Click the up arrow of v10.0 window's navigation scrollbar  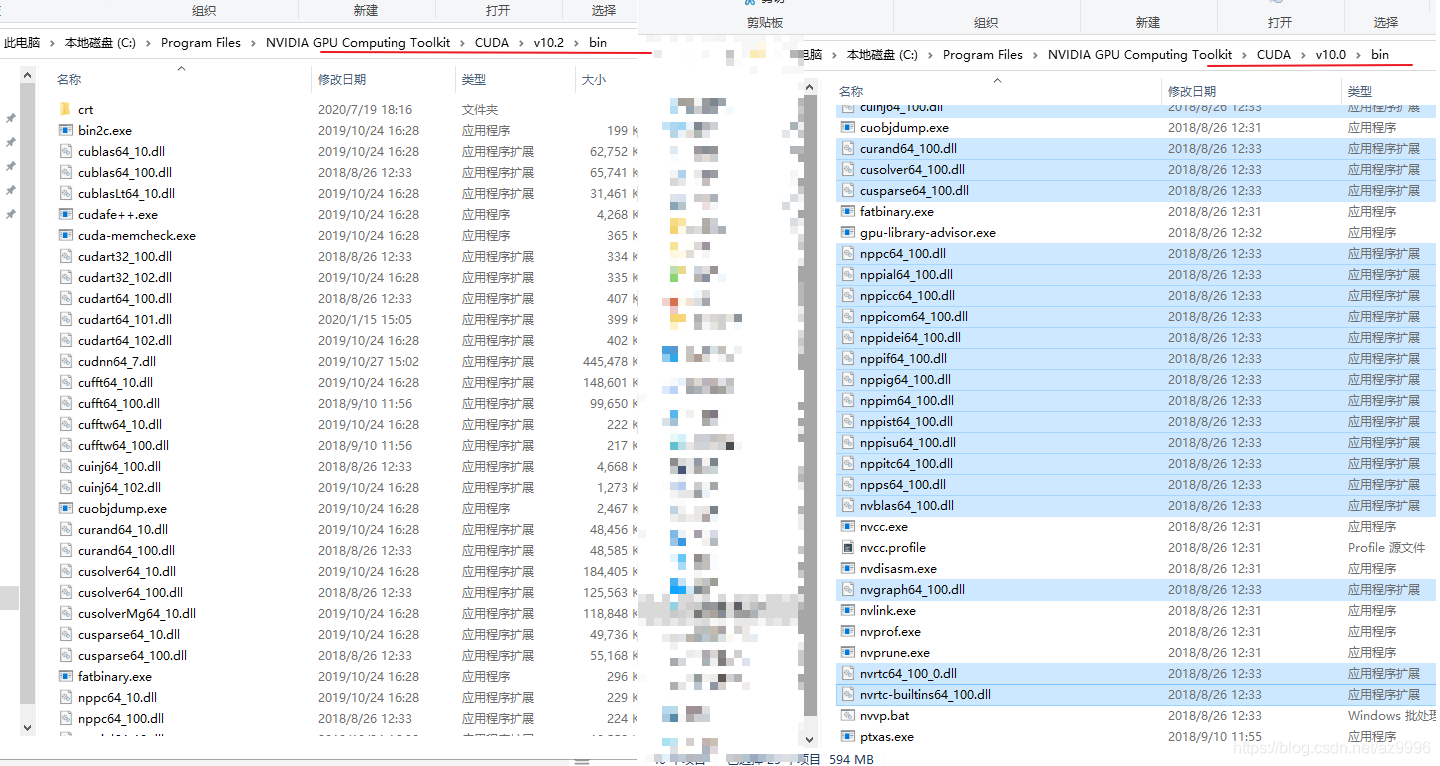point(810,89)
